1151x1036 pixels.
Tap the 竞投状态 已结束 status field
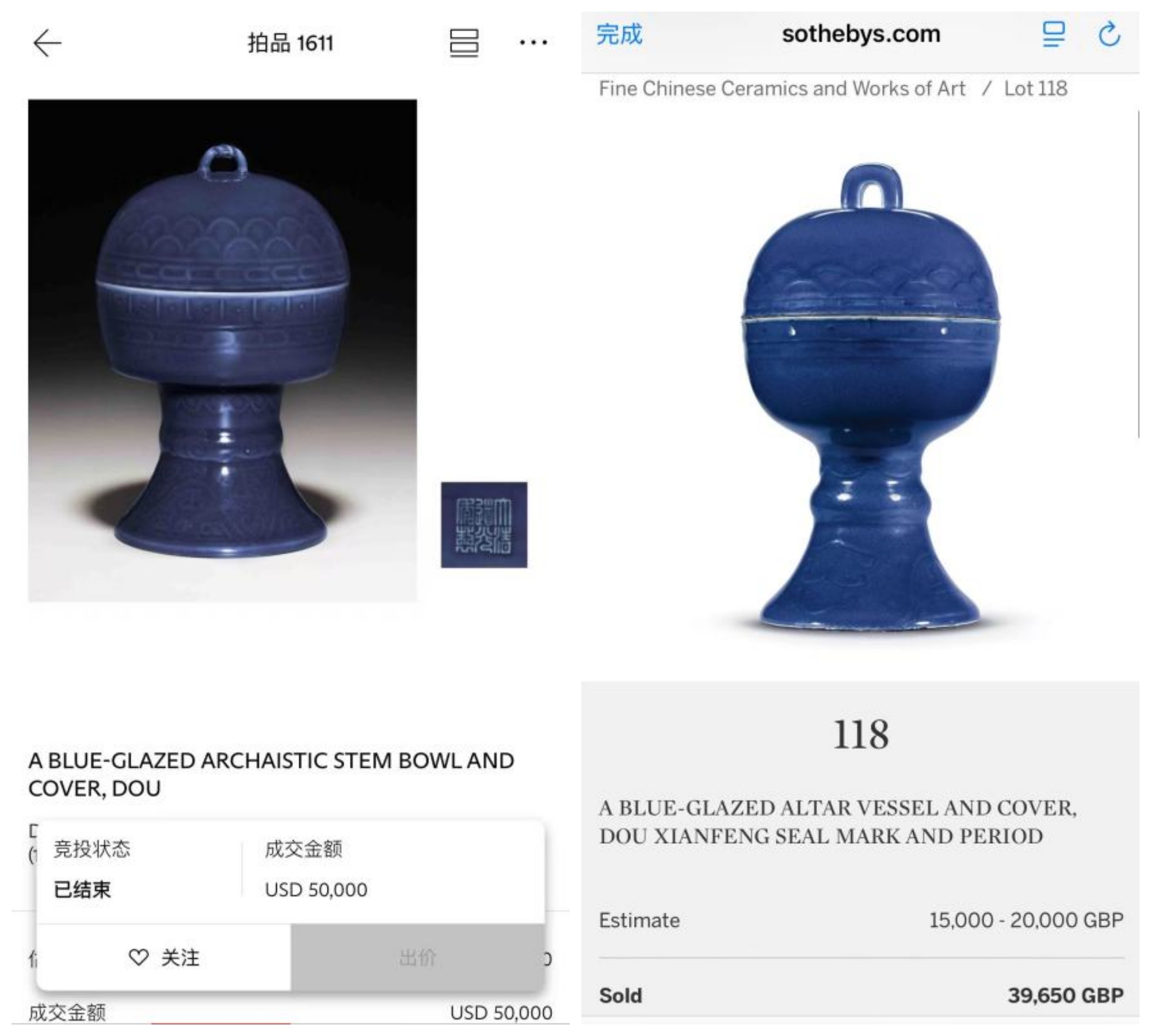click(x=92, y=870)
